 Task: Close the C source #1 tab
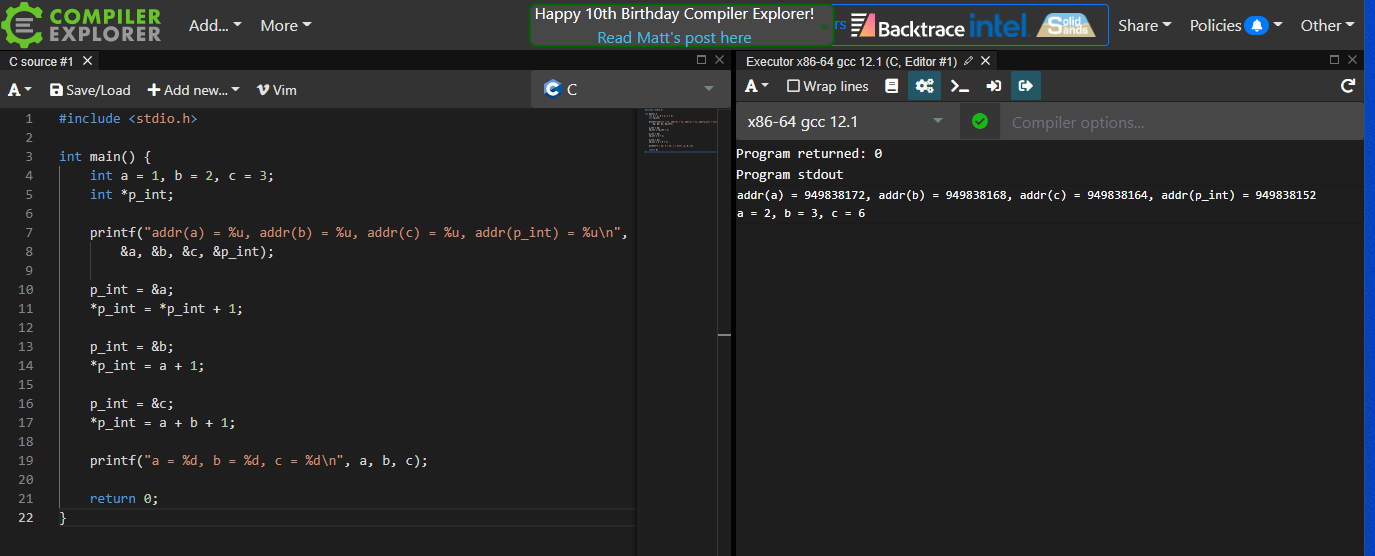(x=88, y=61)
